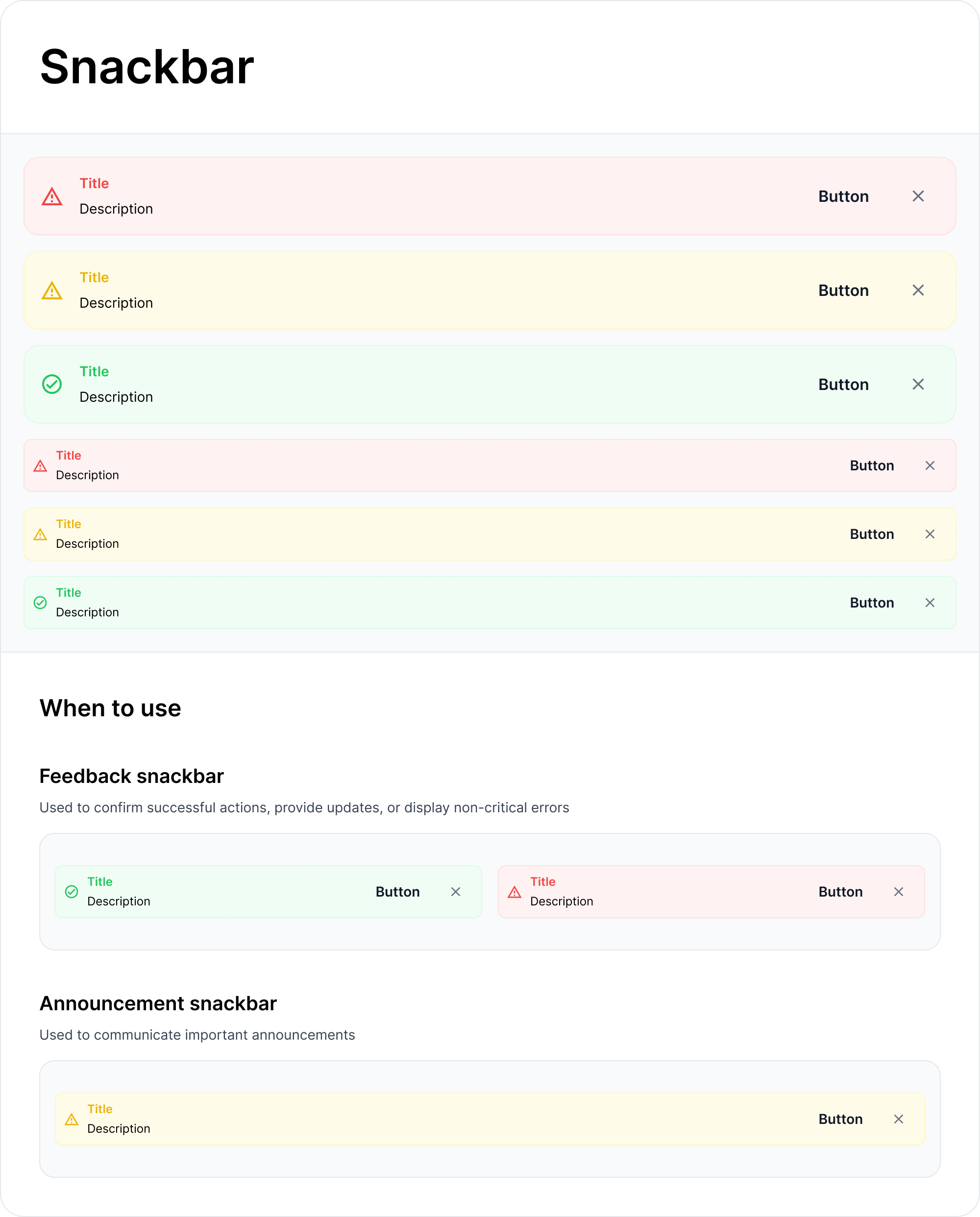Click the small yellow warning icon in compact full-width warning snackbar
Screen dimensions: 980x1217
point(40,535)
